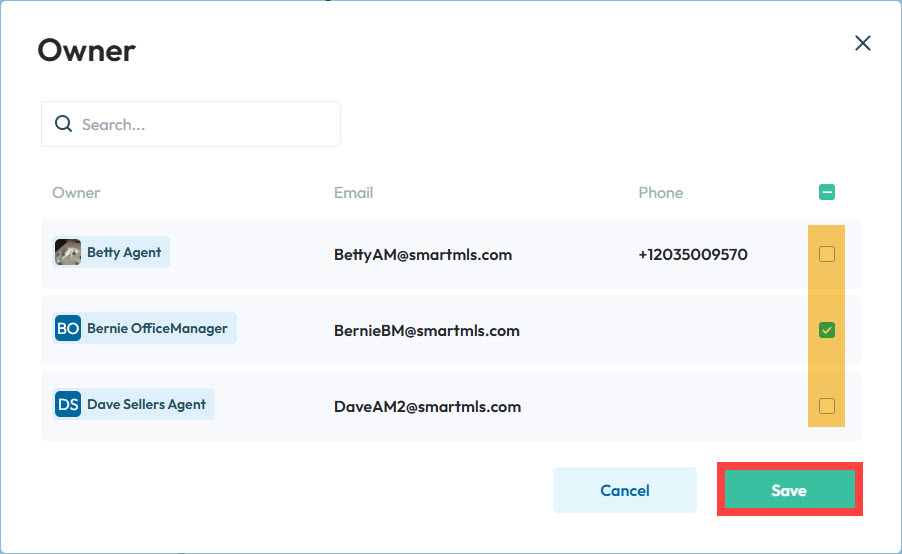The width and height of the screenshot is (902, 554).
Task: Toggle the select-all checkbox in header
Action: pos(827,192)
